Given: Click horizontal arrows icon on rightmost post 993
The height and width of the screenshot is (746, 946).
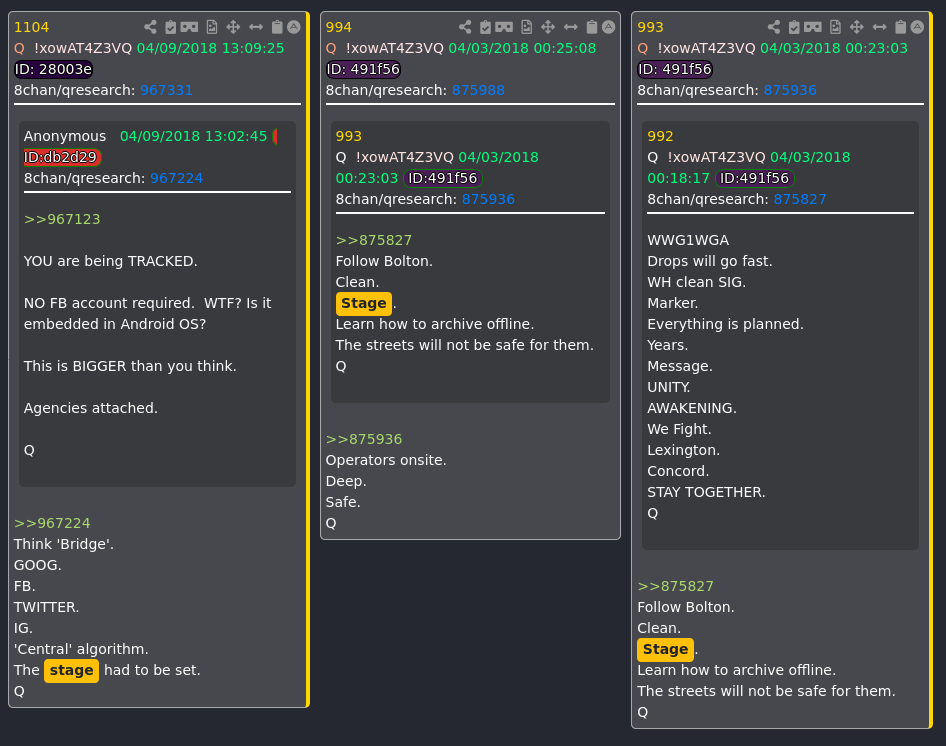Looking at the screenshot, I should tap(880, 27).
